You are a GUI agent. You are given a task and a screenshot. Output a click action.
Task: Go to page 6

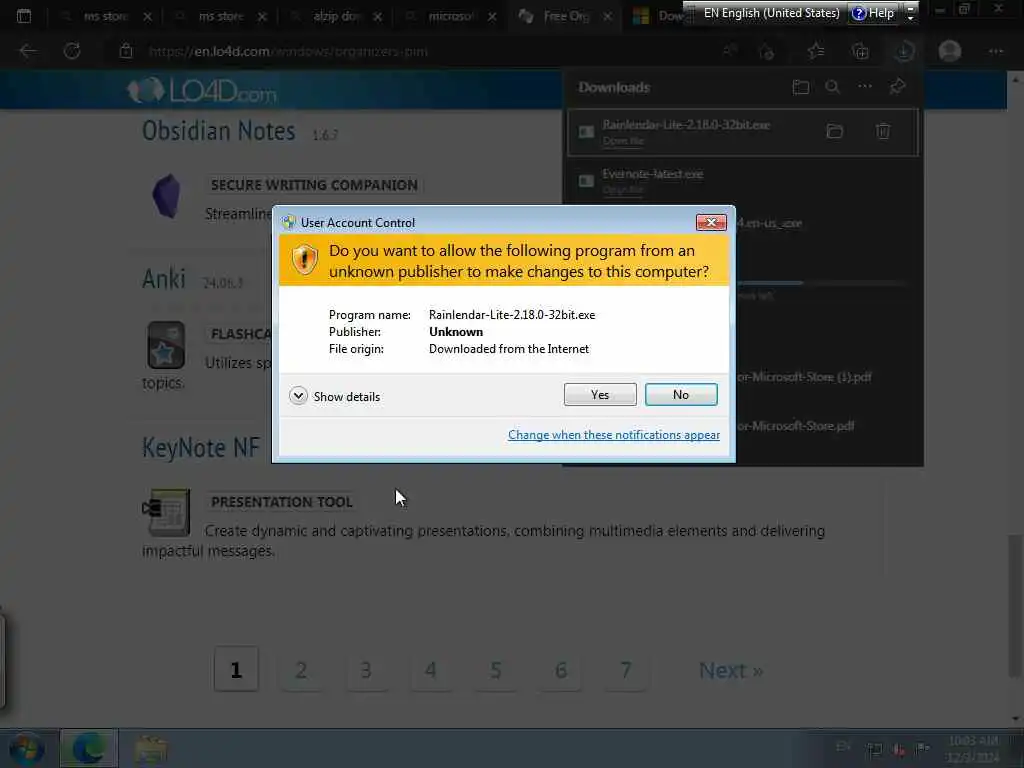tap(560, 669)
